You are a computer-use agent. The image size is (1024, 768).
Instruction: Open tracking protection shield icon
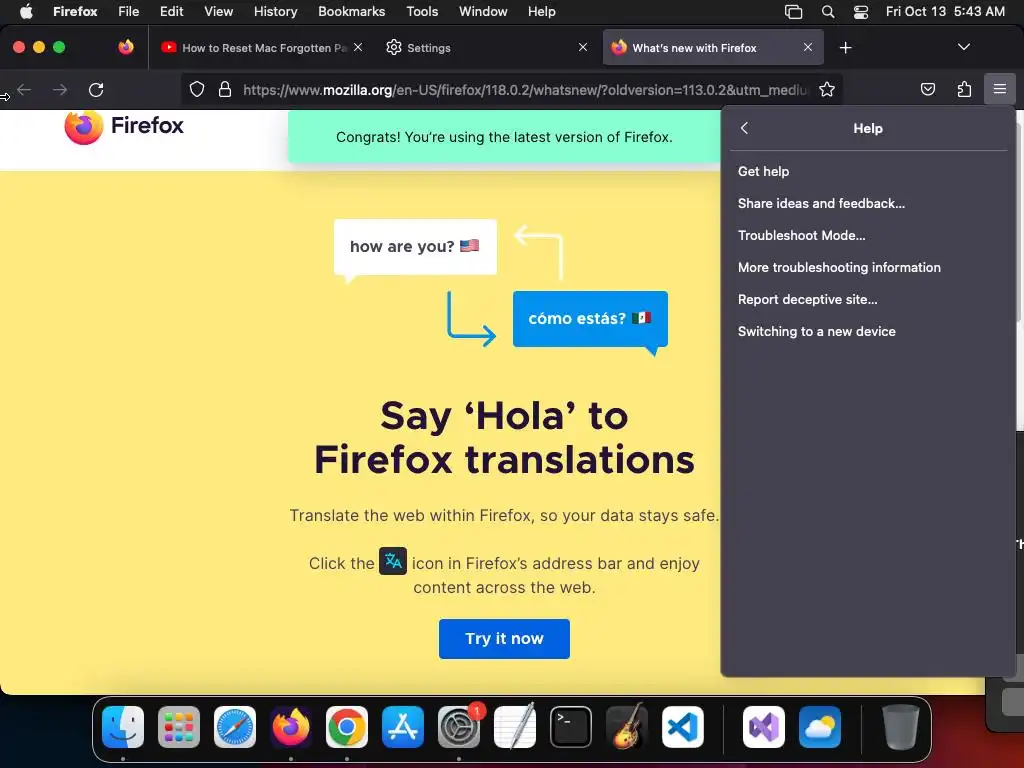(x=197, y=89)
